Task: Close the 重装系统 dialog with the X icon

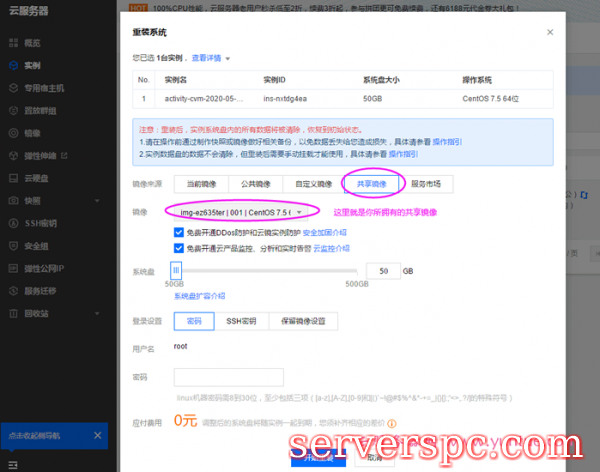Action: pyautogui.click(x=549, y=33)
